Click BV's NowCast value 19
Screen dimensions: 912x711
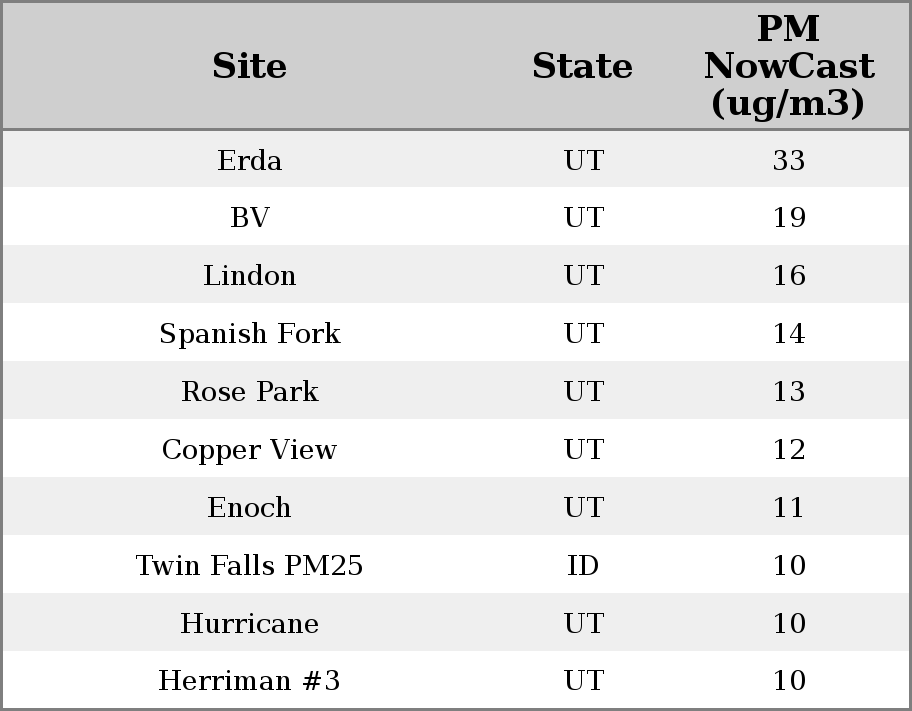[x=789, y=218]
